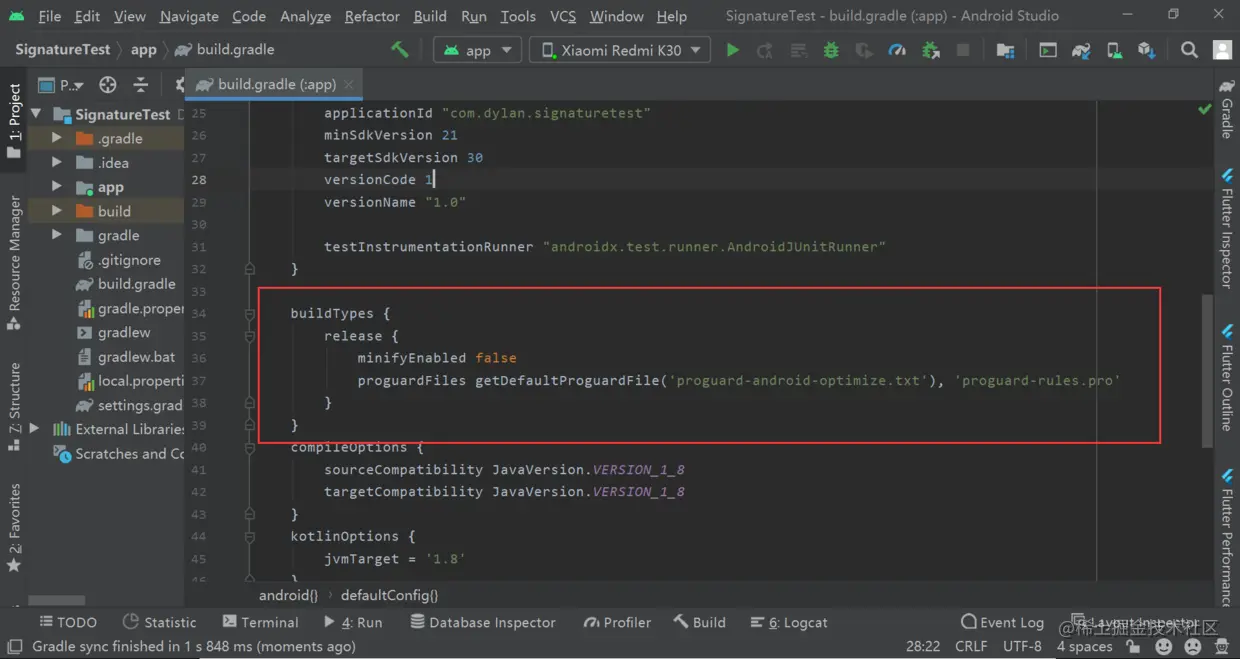The image size is (1240, 659).
Task: Click the Make Project hammer icon
Action: point(400,50)
